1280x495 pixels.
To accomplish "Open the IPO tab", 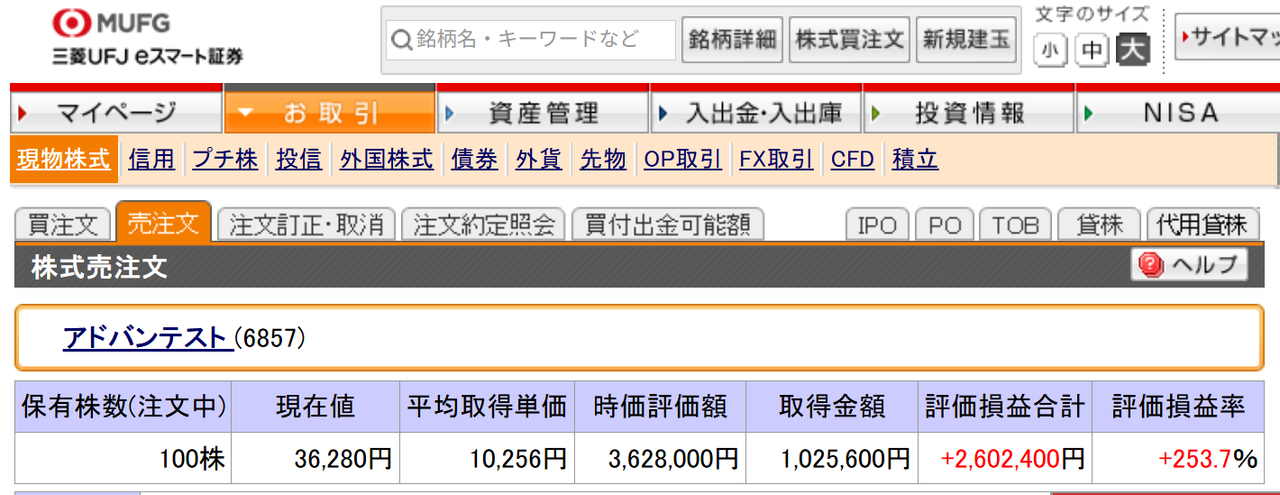I will (x=877, y=224).
